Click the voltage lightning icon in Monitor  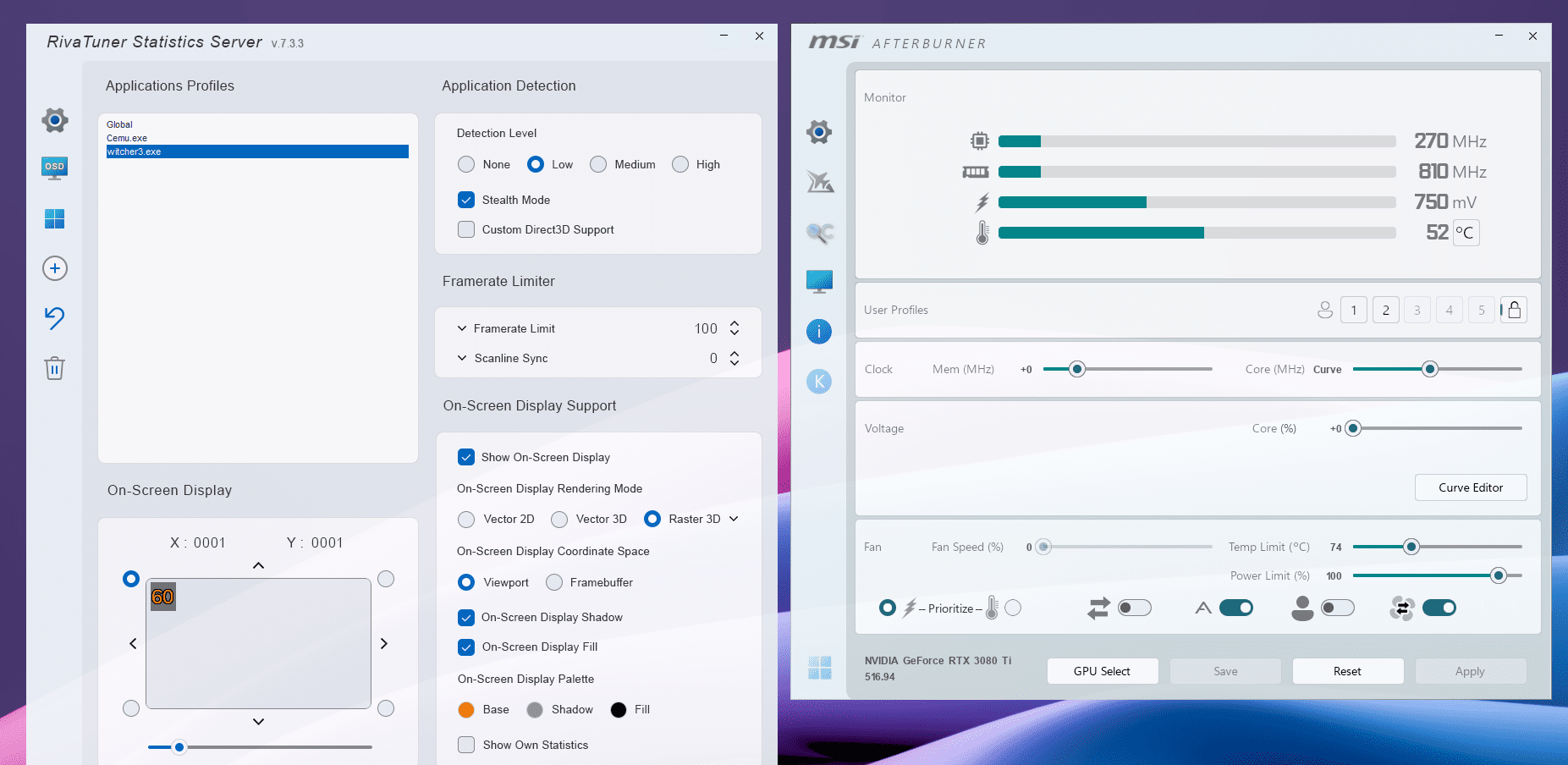click(x=982, y=202)
